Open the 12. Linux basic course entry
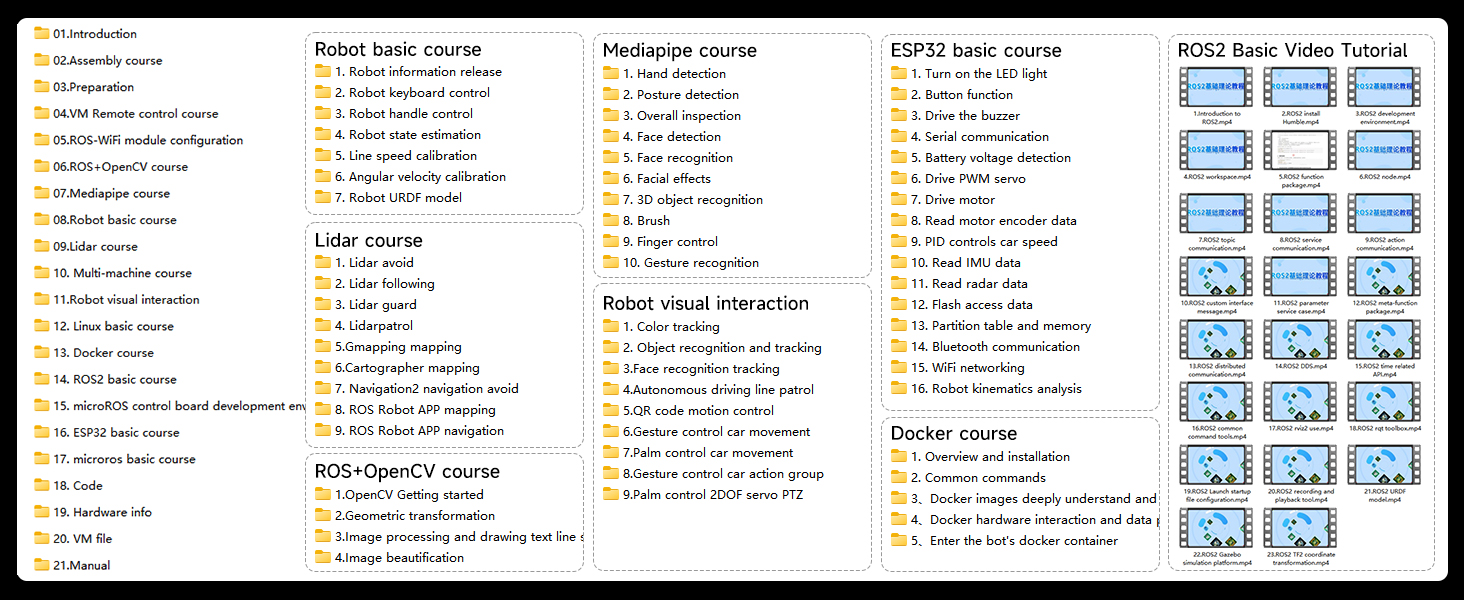The image size is (1464, 600). (114, 326)
